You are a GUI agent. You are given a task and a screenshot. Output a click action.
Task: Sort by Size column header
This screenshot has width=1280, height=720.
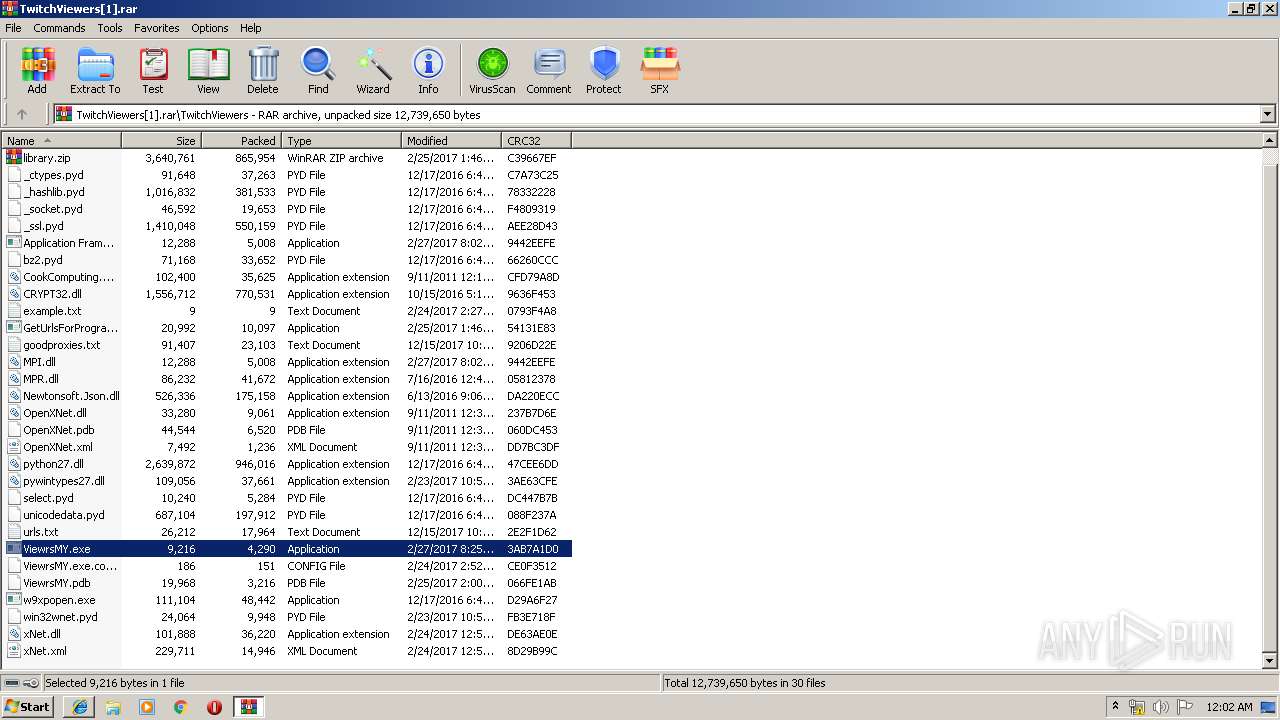pyautogui.click(x=161, y=141)
